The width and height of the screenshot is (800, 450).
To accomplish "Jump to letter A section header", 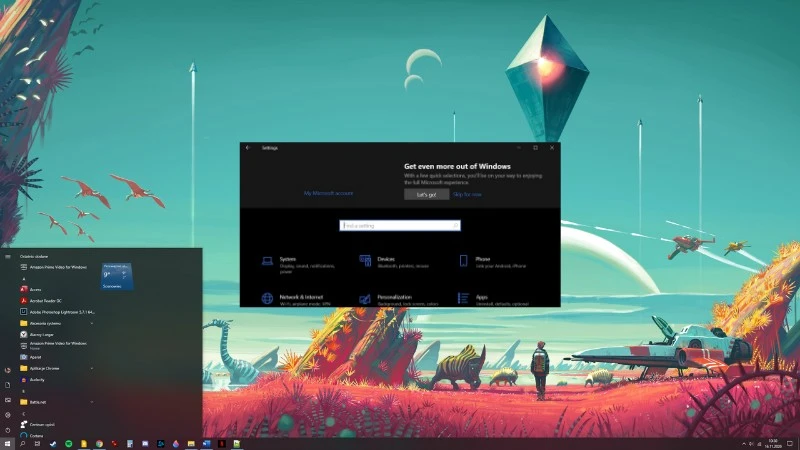I will coord(23,279).
